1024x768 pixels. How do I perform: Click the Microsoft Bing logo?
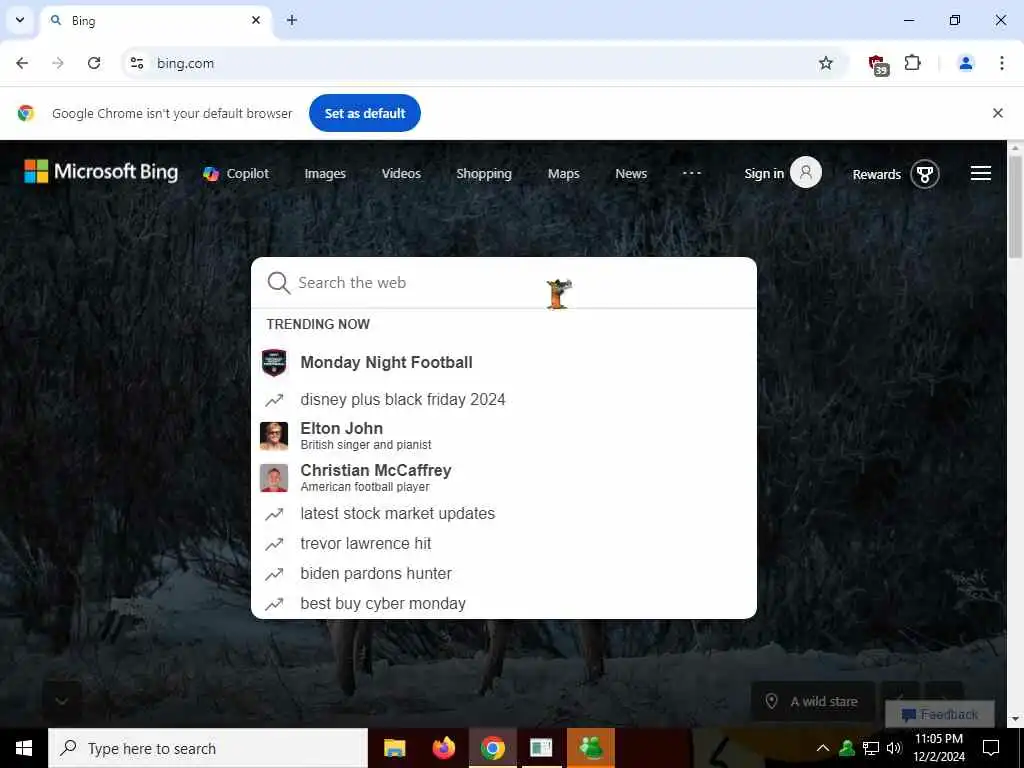pos(101,172)
